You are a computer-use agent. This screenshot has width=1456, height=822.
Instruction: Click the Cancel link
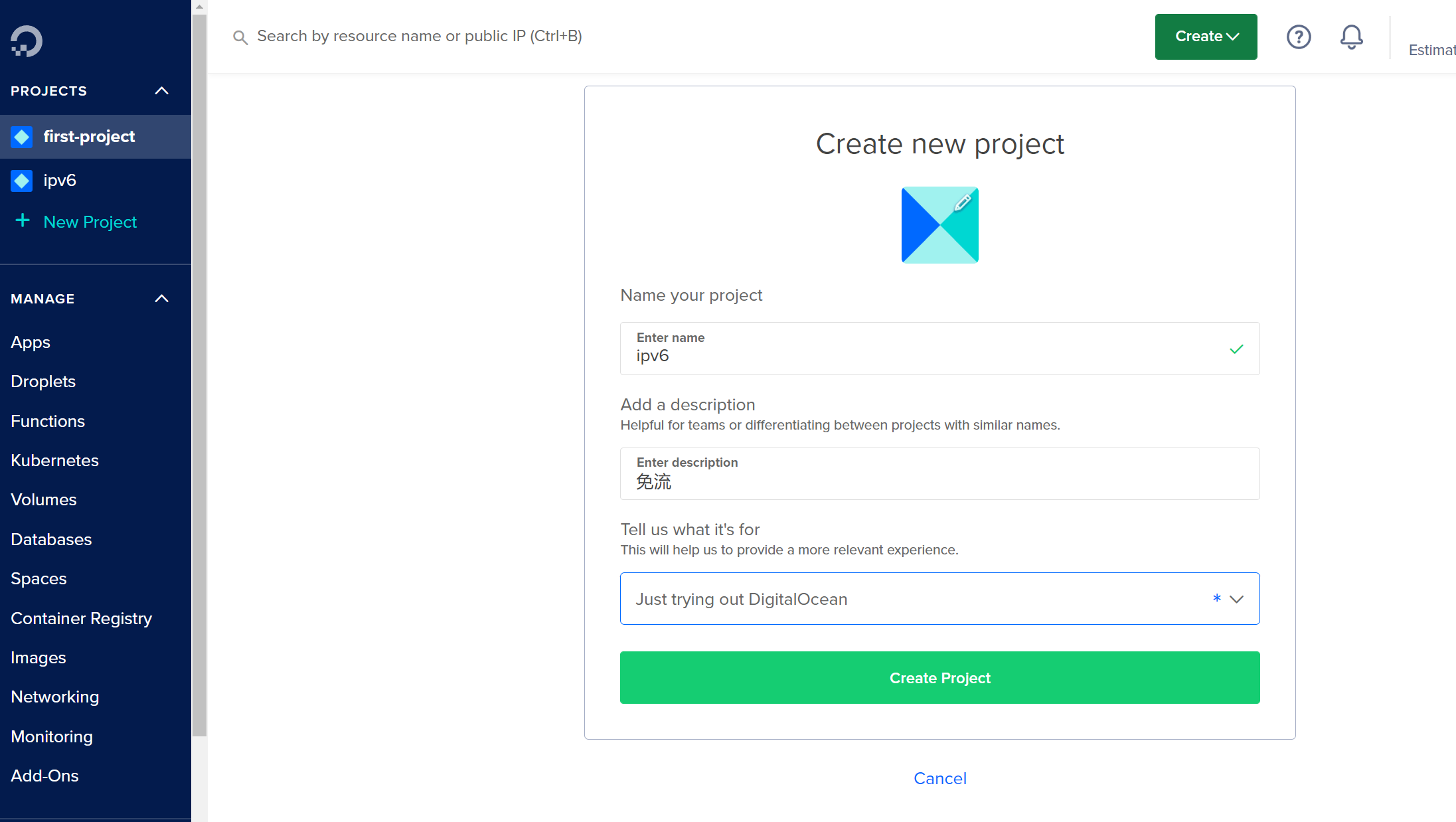(x=939, y=778)
